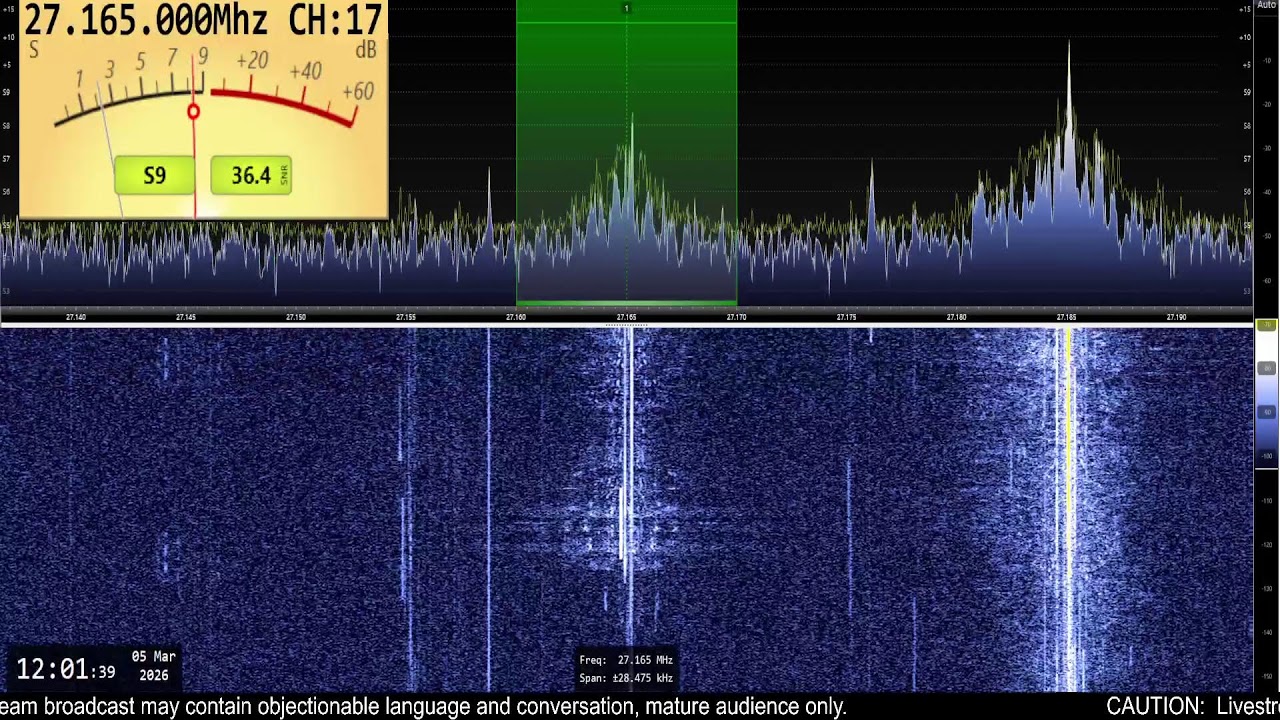Click the S-meter red peak indicator circle

point(193,112)
